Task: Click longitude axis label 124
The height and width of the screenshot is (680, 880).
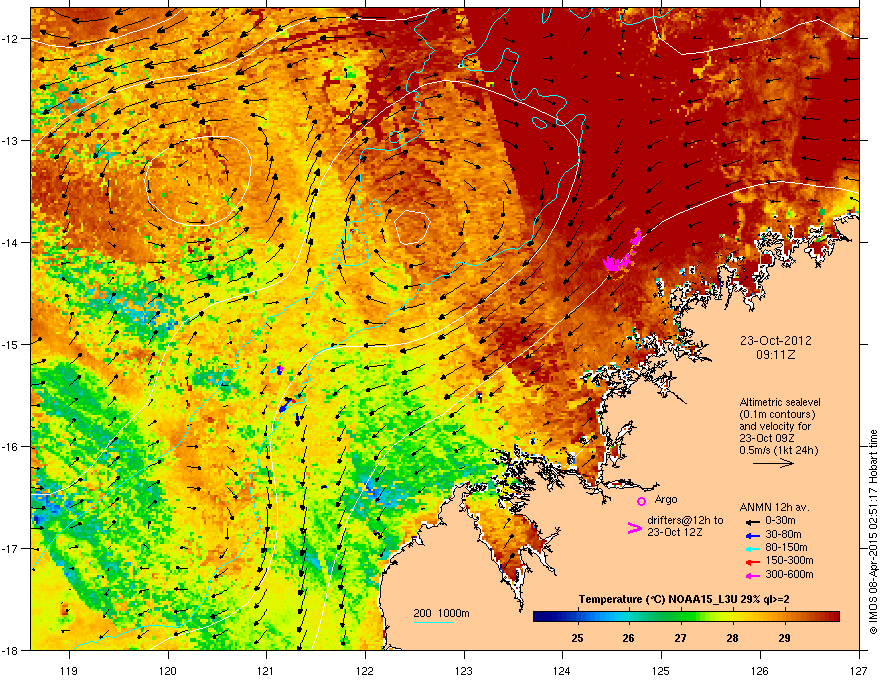Action: (562, 670)
